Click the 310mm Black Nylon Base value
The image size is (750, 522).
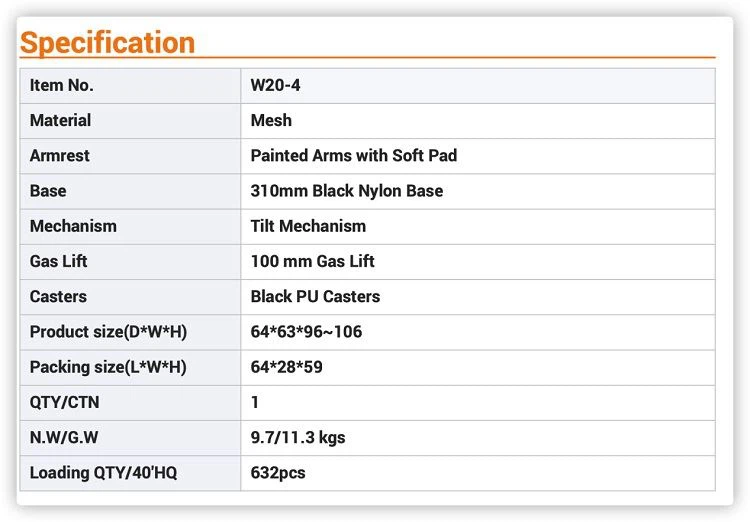point(346,190)
